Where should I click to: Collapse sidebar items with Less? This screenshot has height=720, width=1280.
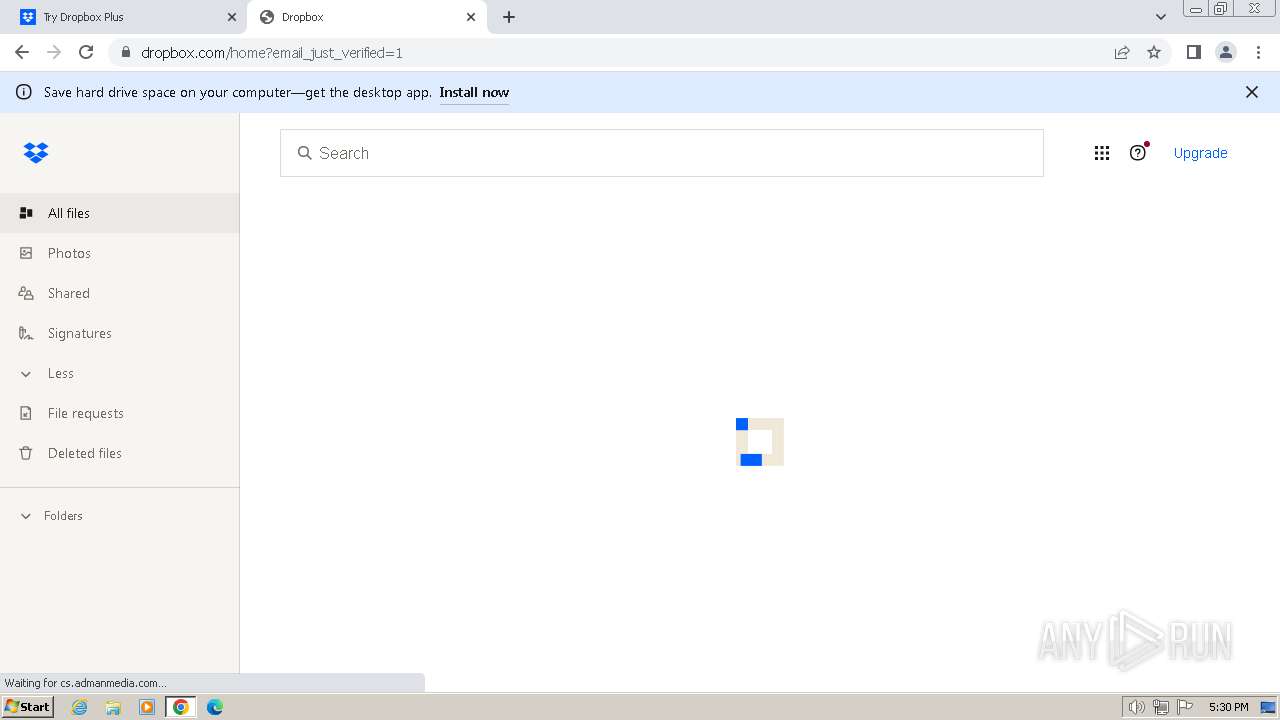pyautogui.click(x=119, y=373)
